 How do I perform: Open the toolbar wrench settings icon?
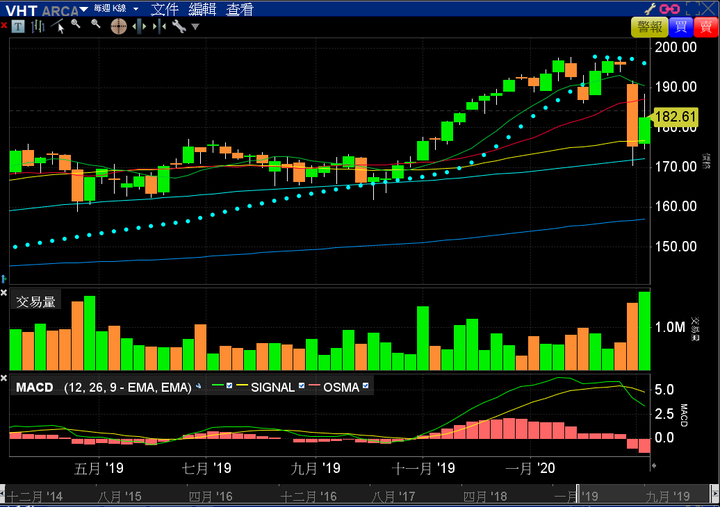point(179,27)
